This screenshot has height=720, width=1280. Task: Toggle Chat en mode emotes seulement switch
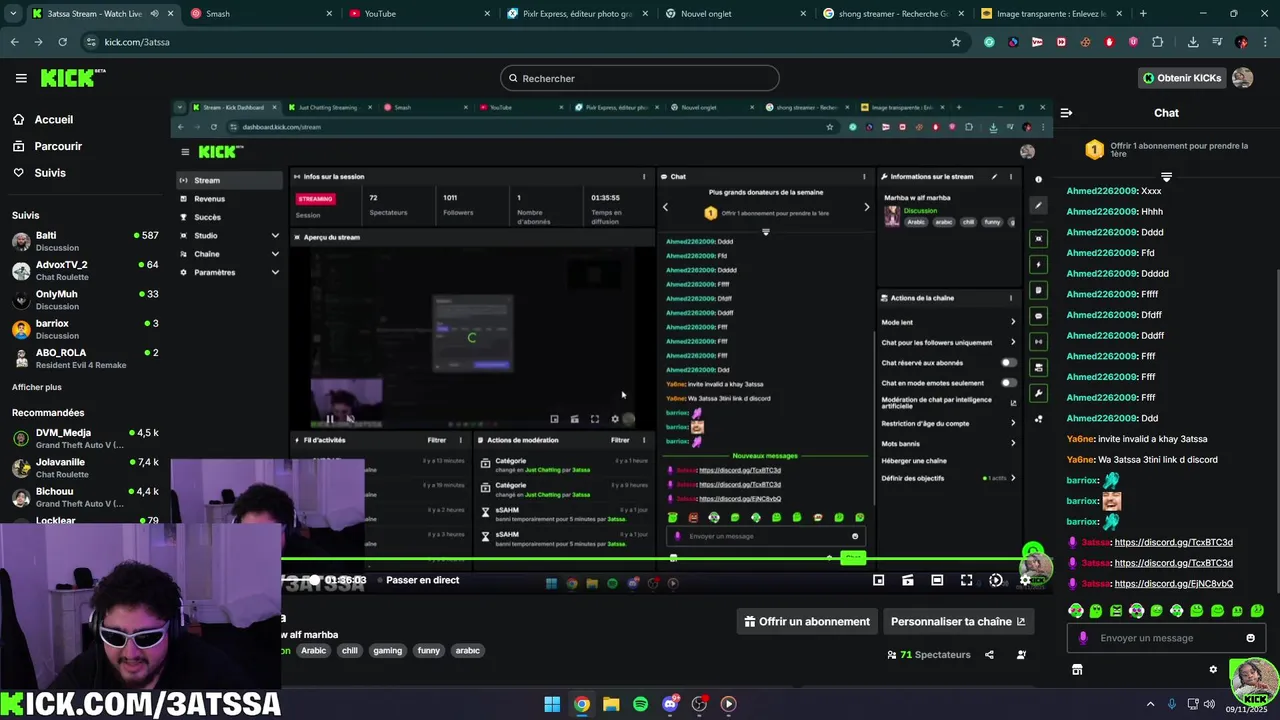1009,383
